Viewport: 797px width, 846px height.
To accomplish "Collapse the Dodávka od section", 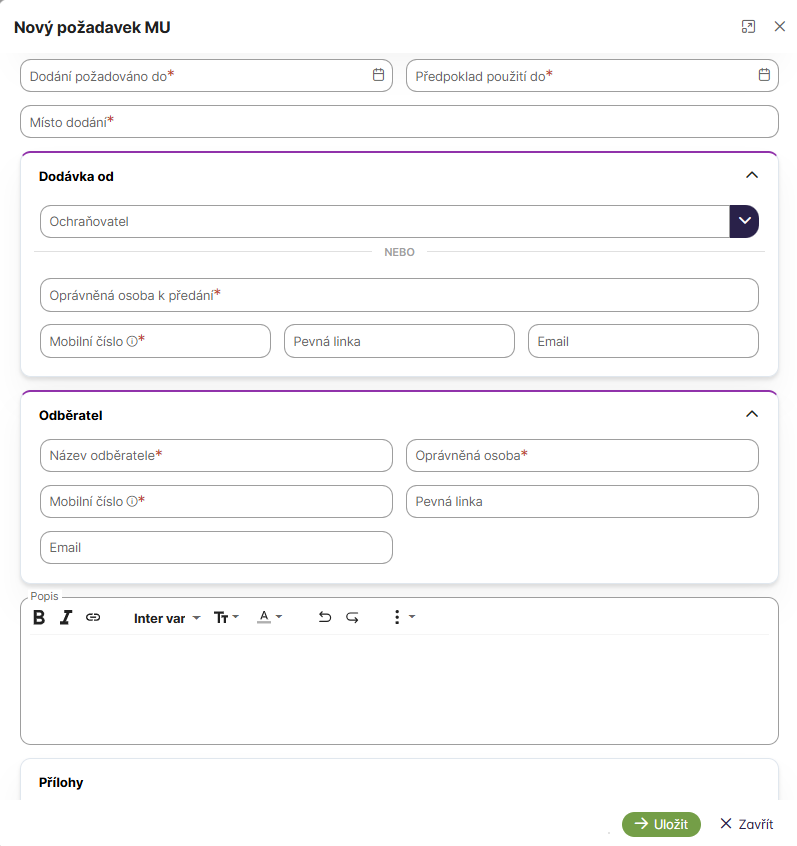I will tap(752, 175).
